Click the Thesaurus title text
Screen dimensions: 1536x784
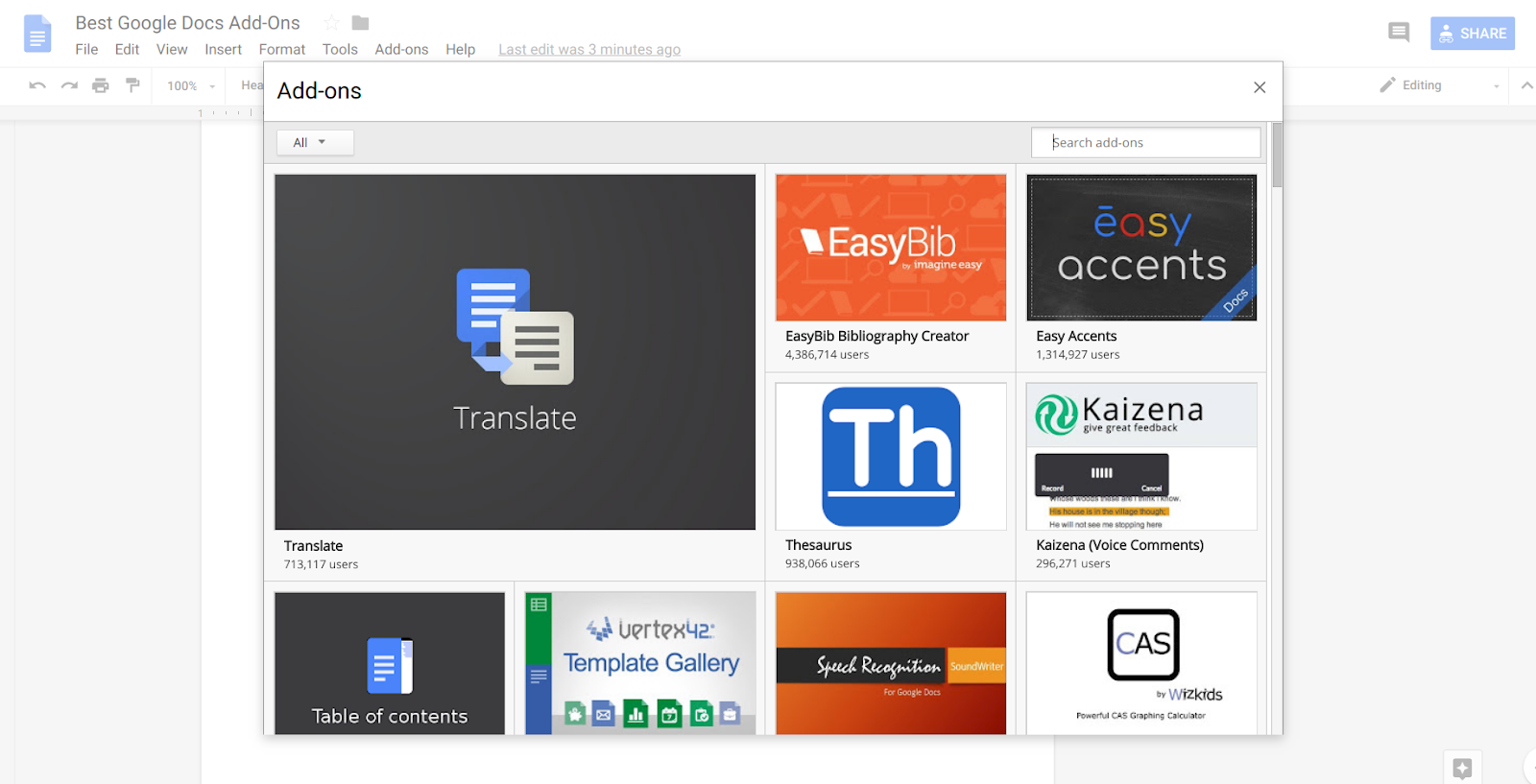click(818, 545)
